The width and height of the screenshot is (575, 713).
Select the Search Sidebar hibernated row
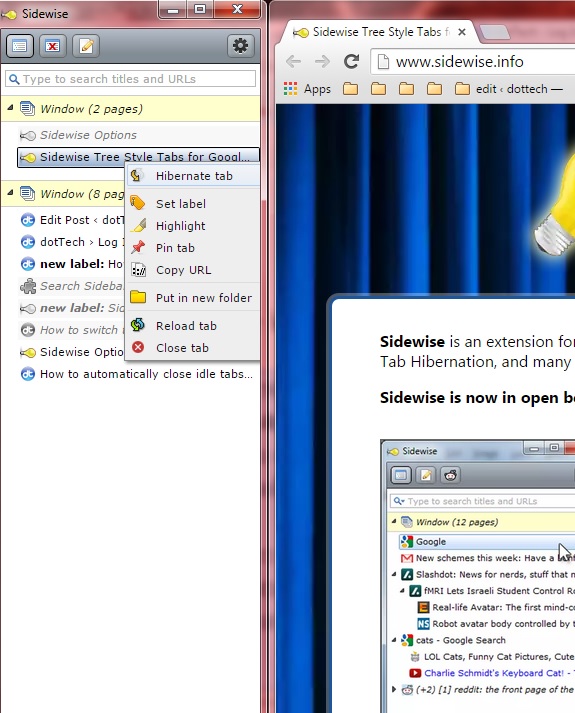(71, 286)
